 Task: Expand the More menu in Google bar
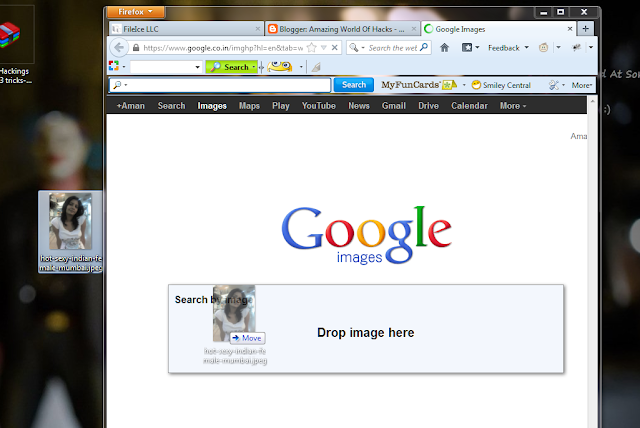pyautogui.click(x=513, y=106)
